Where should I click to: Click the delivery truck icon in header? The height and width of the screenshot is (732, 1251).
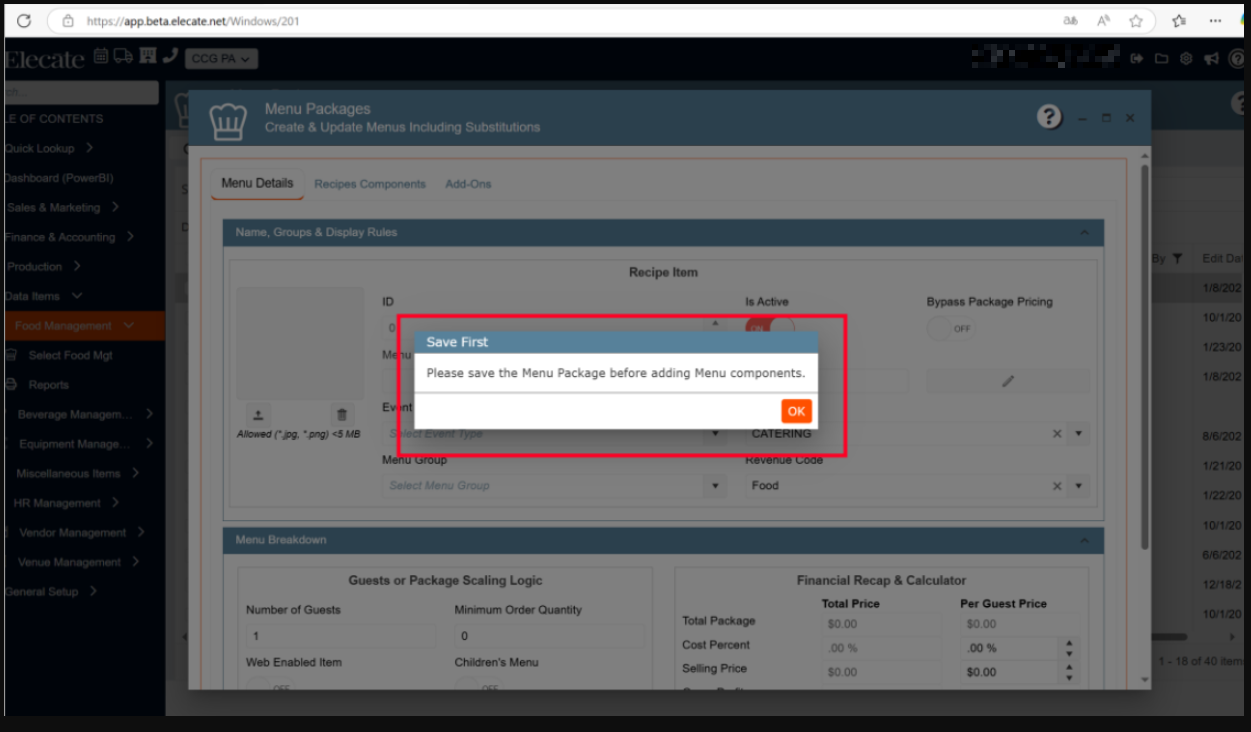[x=124, y=57]
